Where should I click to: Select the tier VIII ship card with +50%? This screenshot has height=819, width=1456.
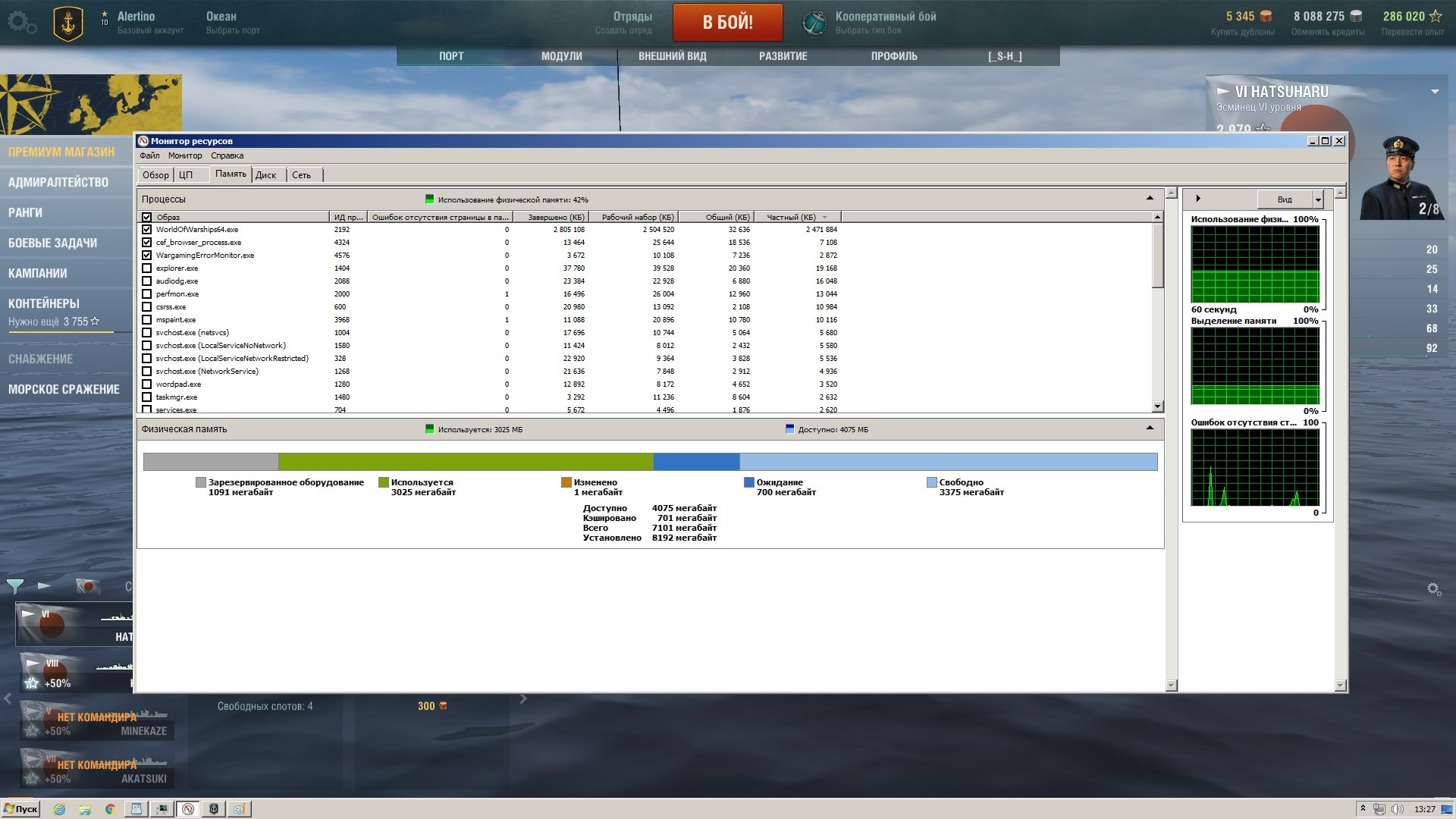click(76, 672)
